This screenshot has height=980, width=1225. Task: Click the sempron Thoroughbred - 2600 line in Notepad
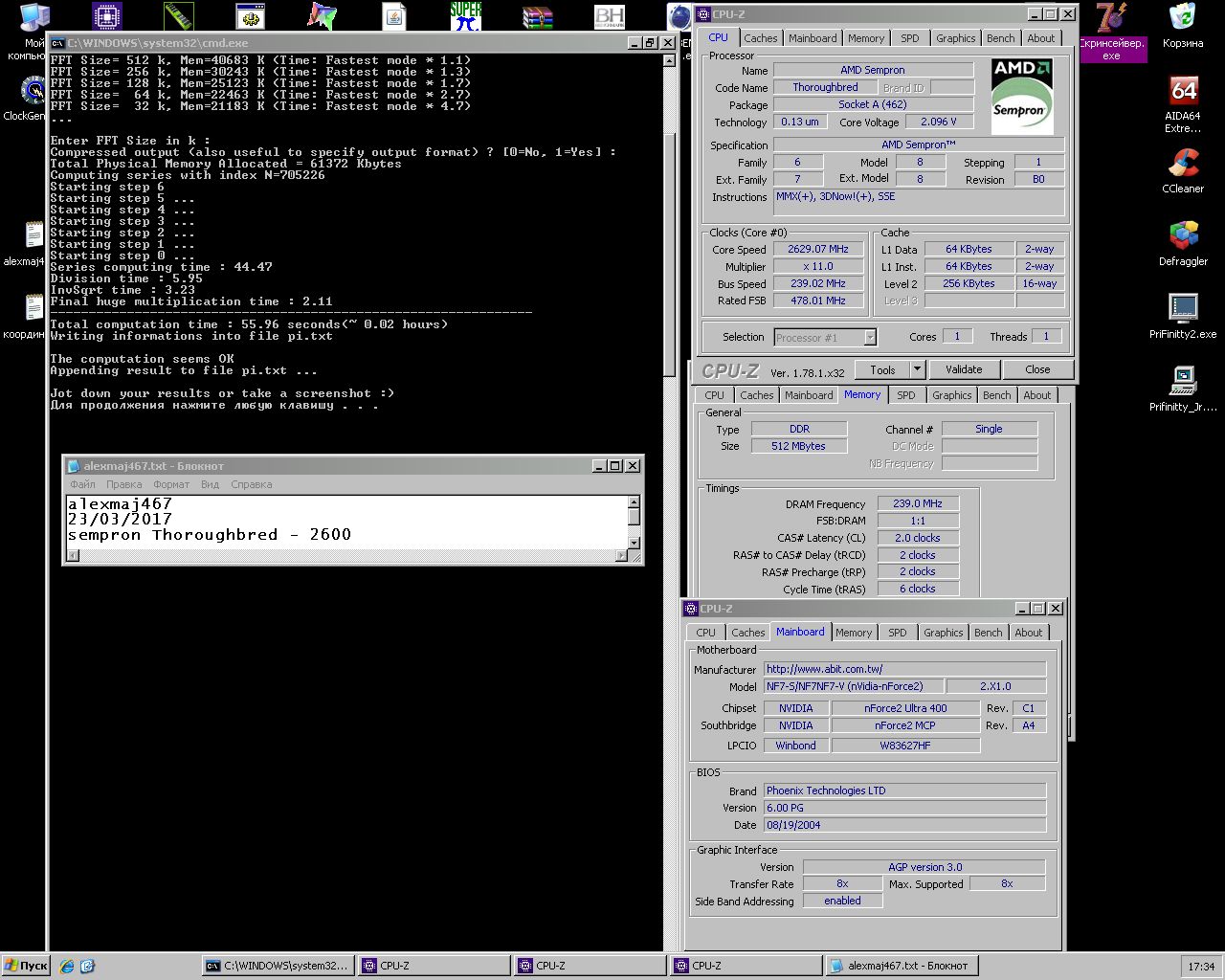click(x=210, y=535)
